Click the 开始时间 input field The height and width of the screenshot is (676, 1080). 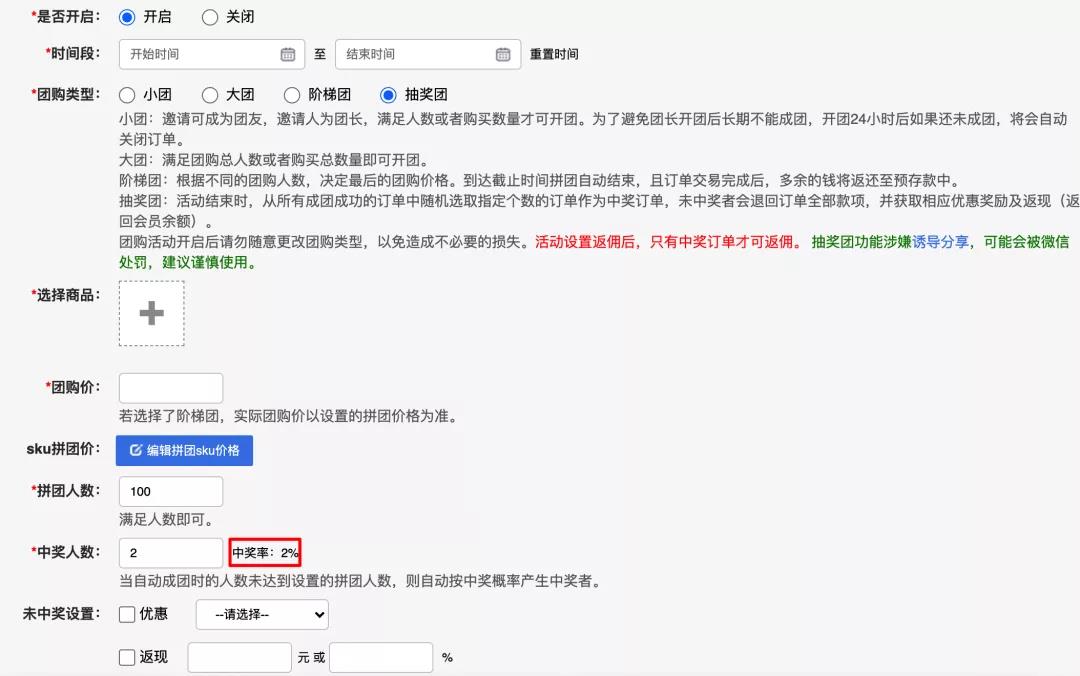pyautogui.click(x=211, y=54)
